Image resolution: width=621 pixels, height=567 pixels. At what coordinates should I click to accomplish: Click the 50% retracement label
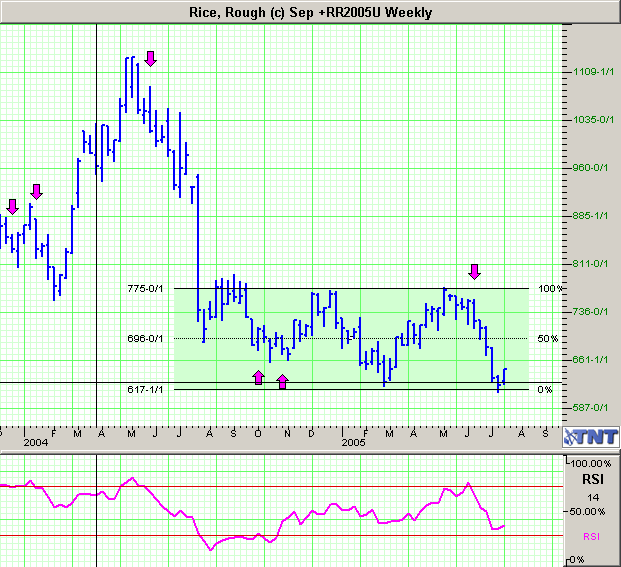[x=547, y=339]
